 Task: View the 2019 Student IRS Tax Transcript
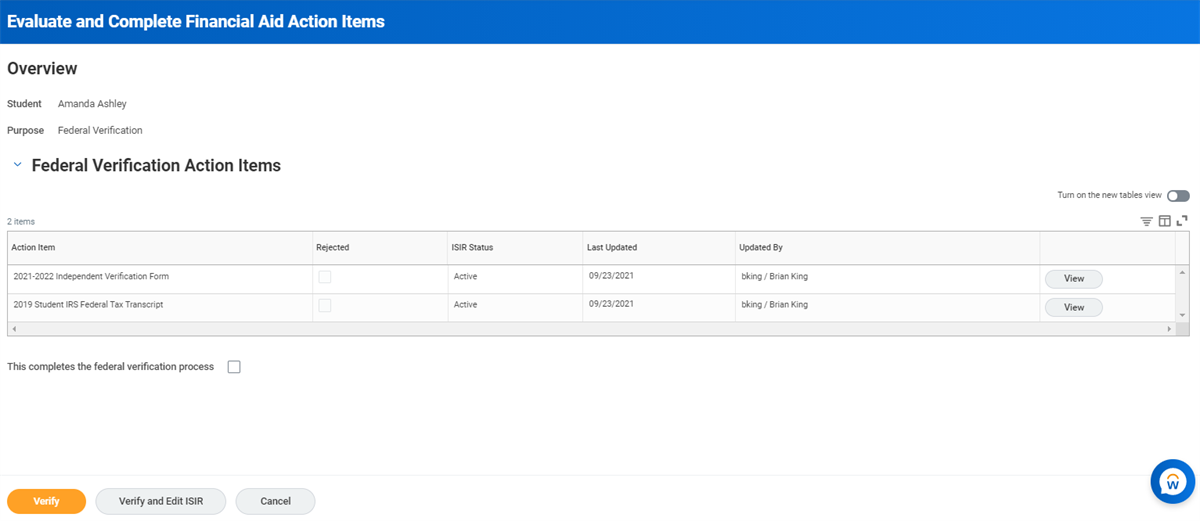pos(1074,307)
